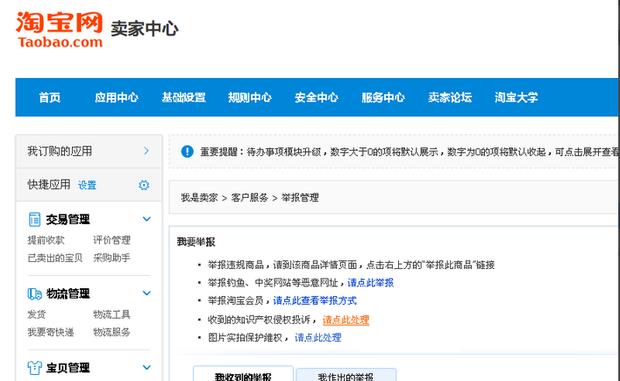This screenshot has height=381, width=620.
Task: Open 提前收款 link
Action: pyautogui.click(x=46, y=240)
